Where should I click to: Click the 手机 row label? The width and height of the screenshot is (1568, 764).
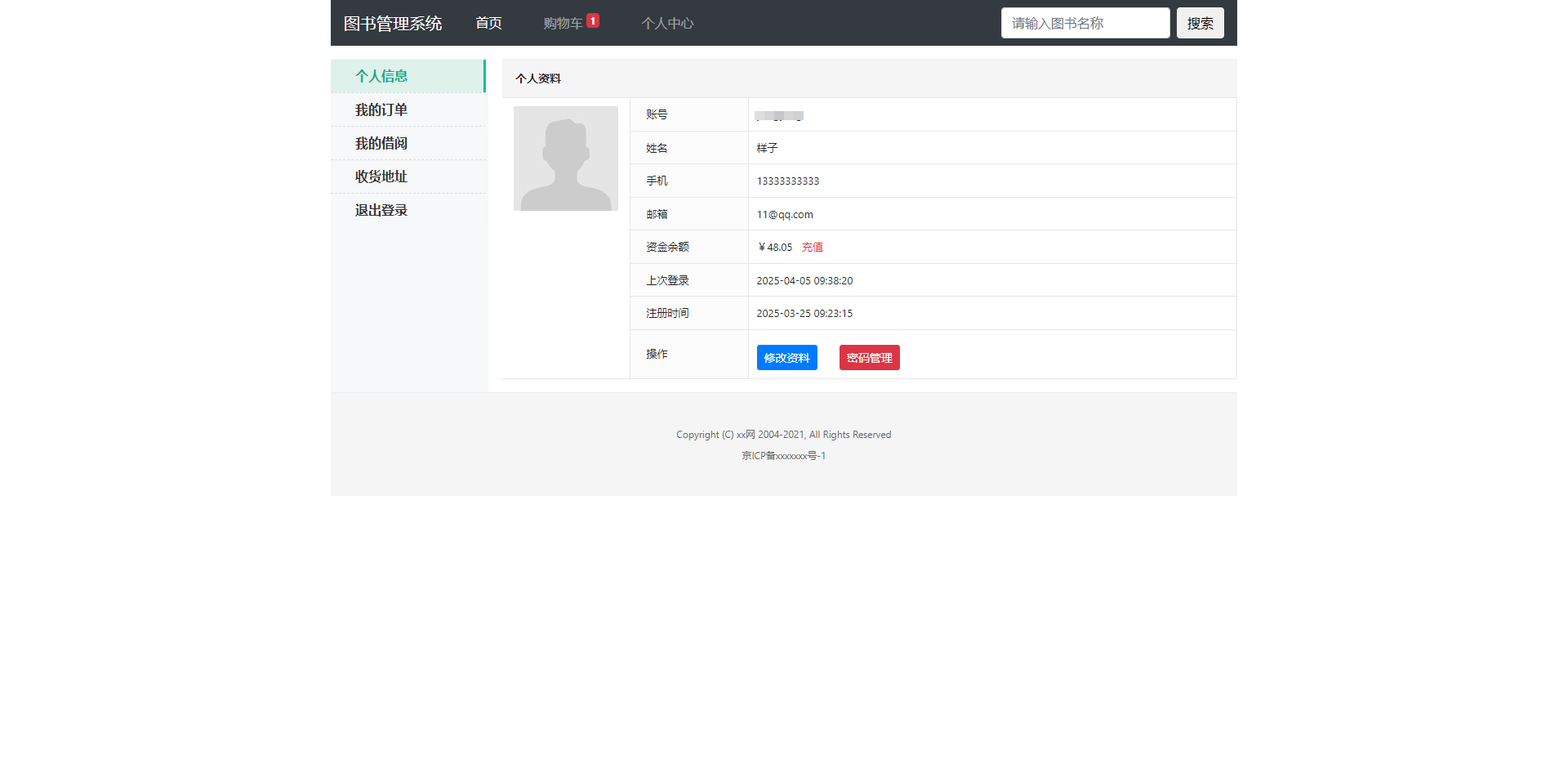[657, 181]
